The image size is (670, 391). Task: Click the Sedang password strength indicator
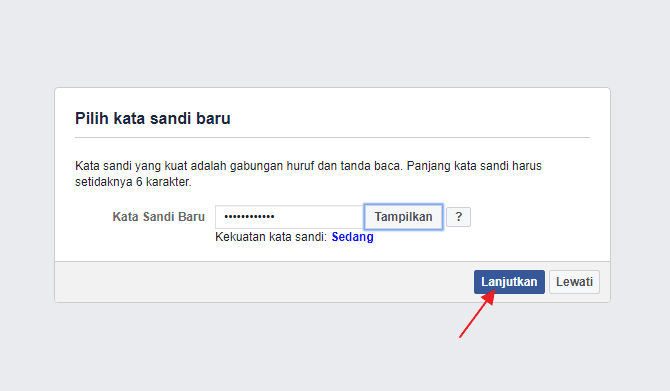(353, 237)
